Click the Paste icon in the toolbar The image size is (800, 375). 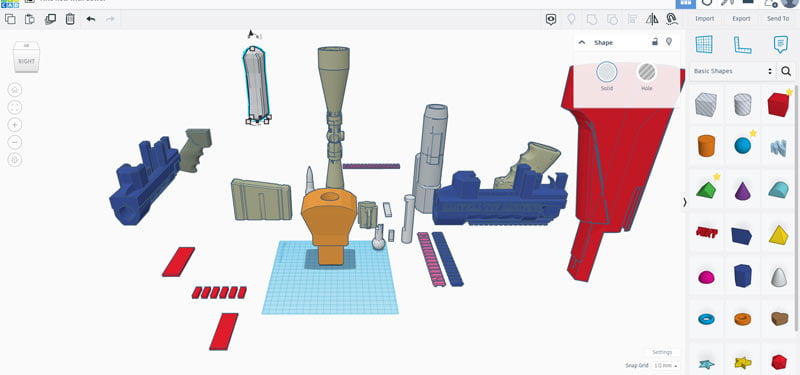tap(30, 19)
